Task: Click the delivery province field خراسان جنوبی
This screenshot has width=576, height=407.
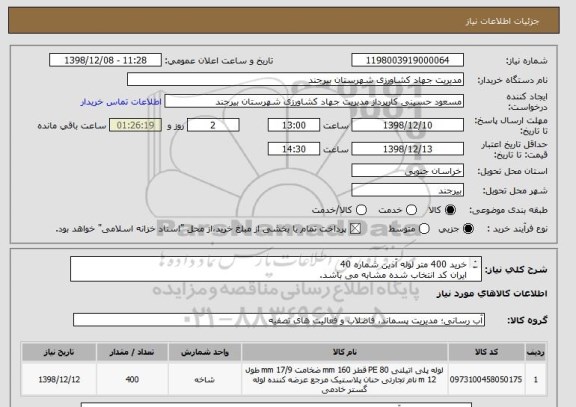Action: click(407, 170)
